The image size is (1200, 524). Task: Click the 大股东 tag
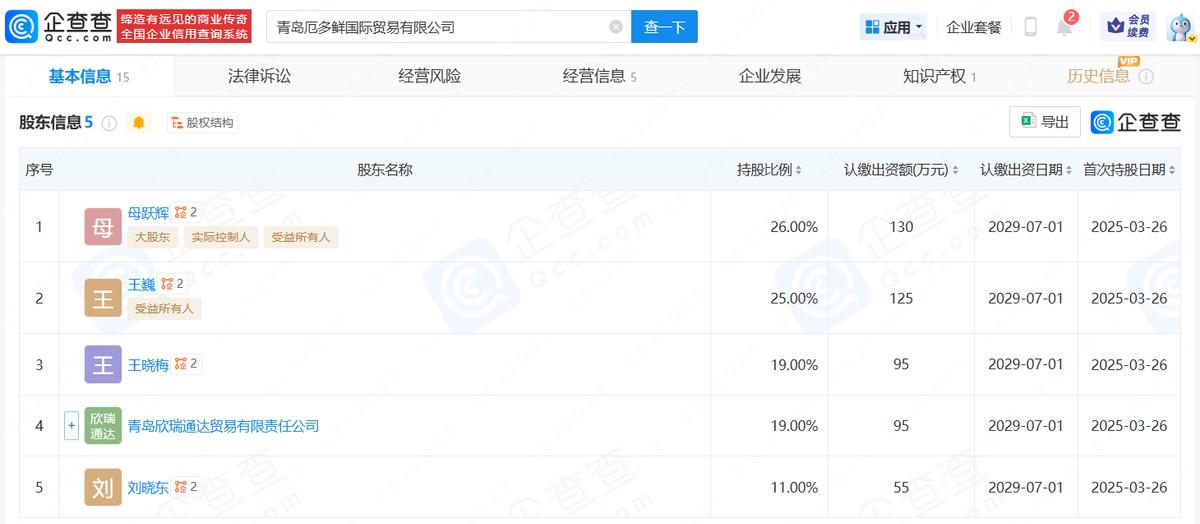[x=153, y=238]
